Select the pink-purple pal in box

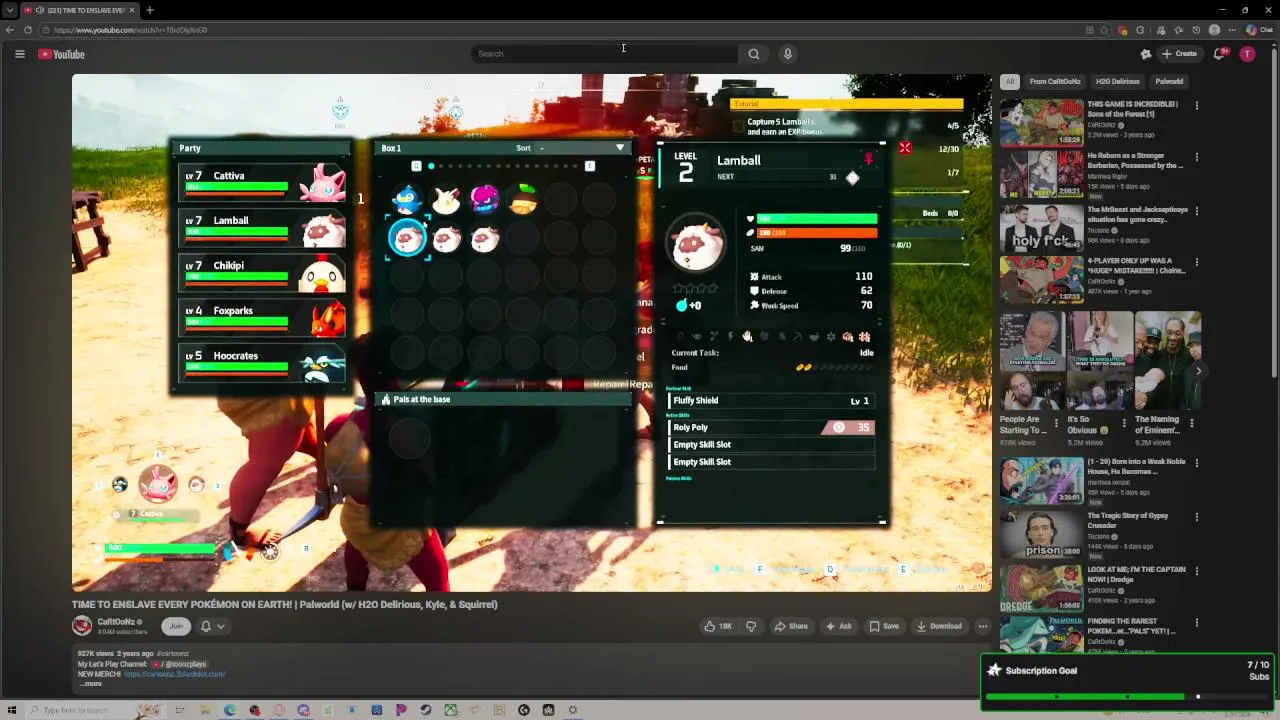pos(485,200)
